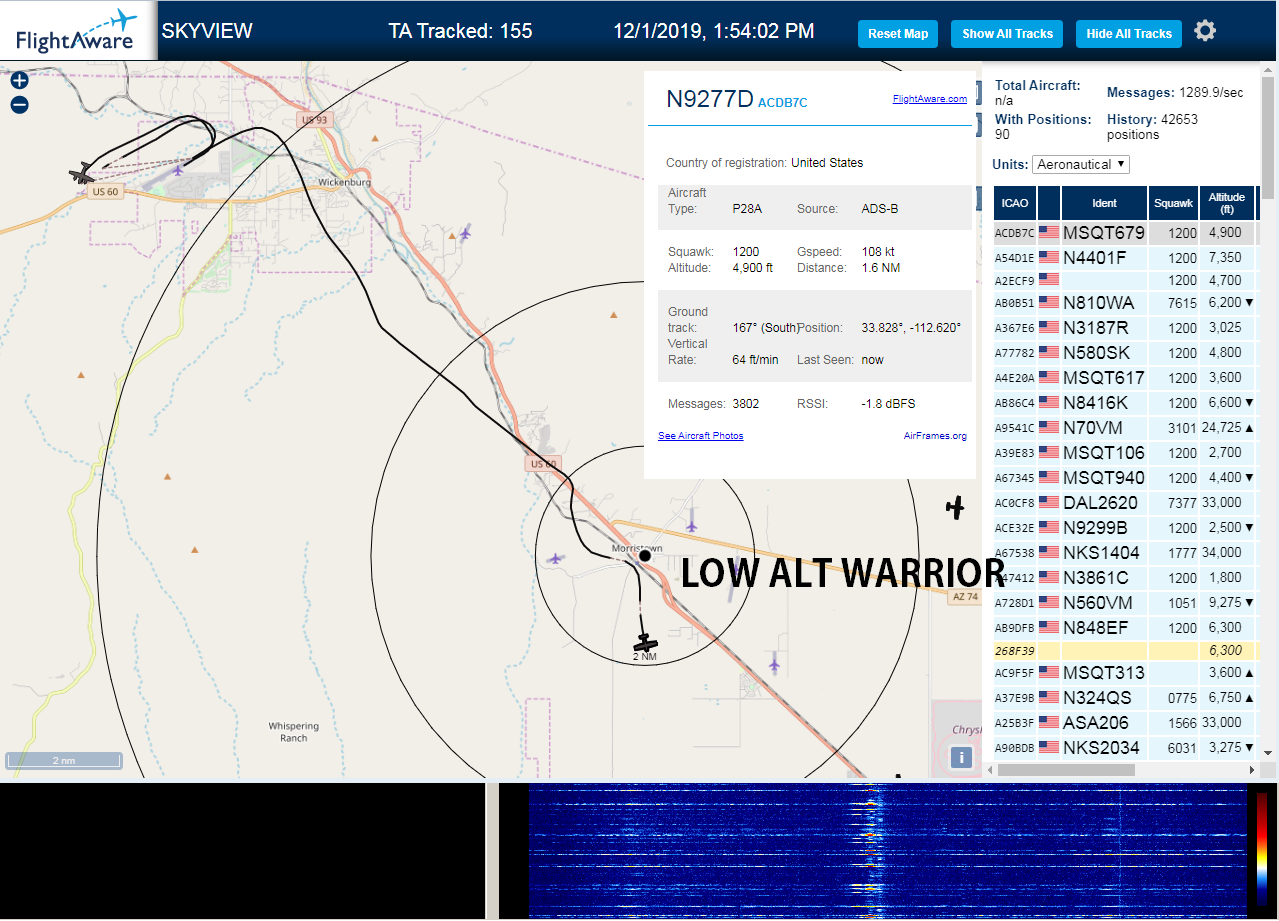The width and height of the screenshot is (1279, 921).
Task: Zoom in on the map
Action: [x=19, y=81]
